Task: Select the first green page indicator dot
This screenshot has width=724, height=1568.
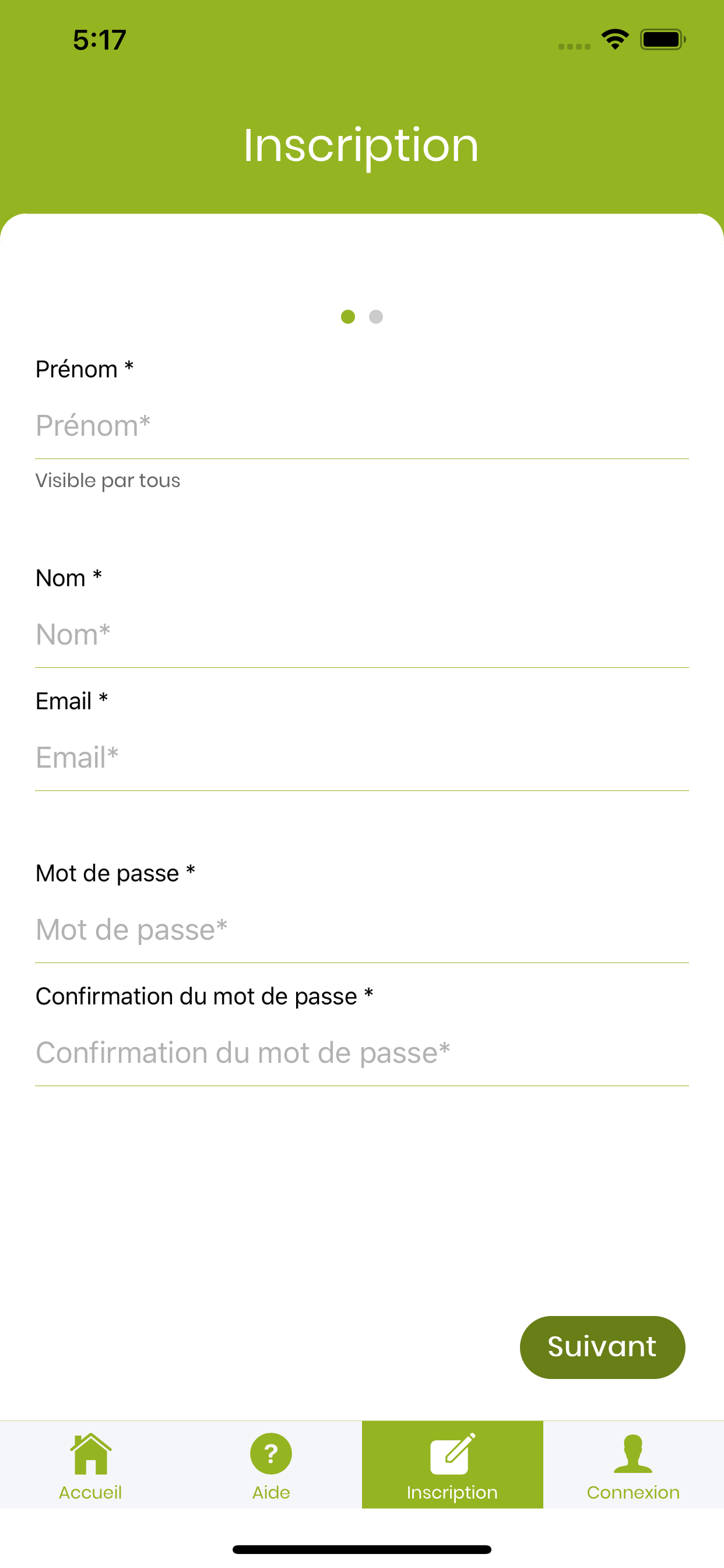Action: 348,317
